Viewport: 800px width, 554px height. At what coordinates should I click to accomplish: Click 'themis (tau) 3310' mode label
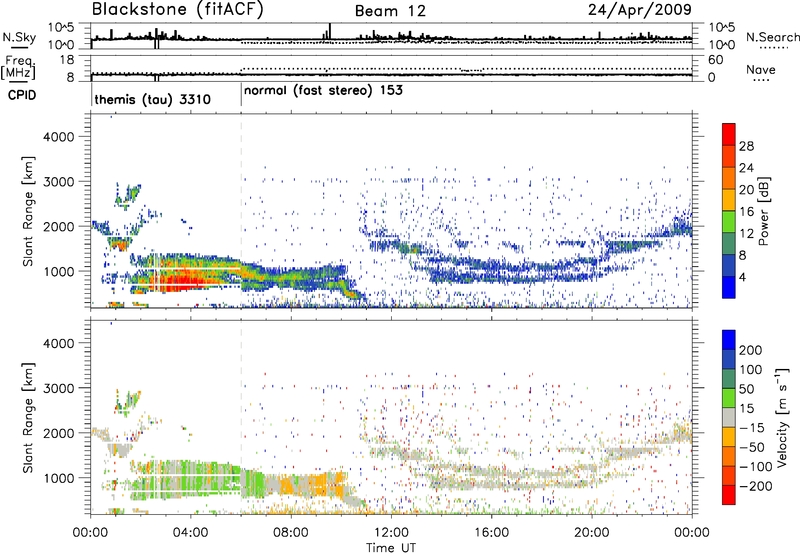153,99
